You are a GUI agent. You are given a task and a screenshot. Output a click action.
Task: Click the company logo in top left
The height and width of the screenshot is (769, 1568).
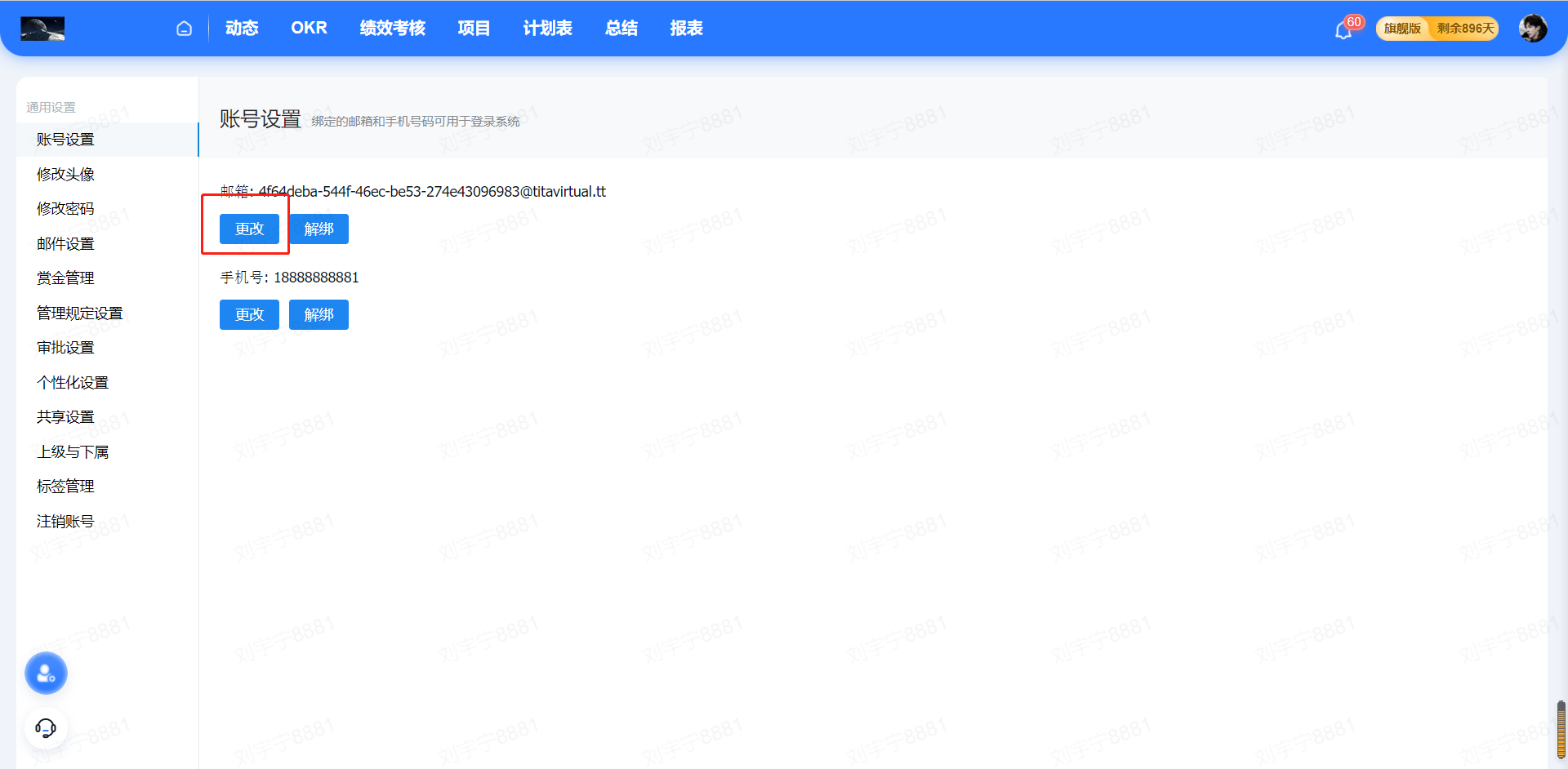42,29
